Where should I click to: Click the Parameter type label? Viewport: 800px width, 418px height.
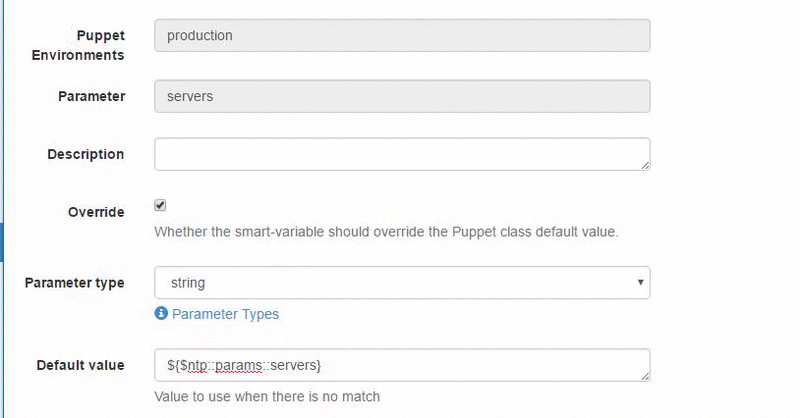tap(74, 282)
